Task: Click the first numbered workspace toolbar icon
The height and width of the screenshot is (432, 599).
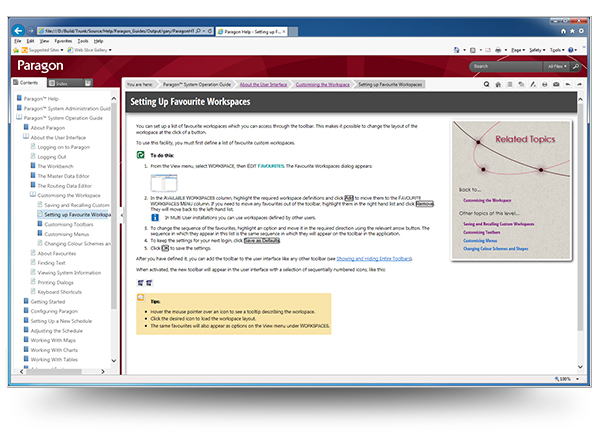Action: tap(140, 283)
